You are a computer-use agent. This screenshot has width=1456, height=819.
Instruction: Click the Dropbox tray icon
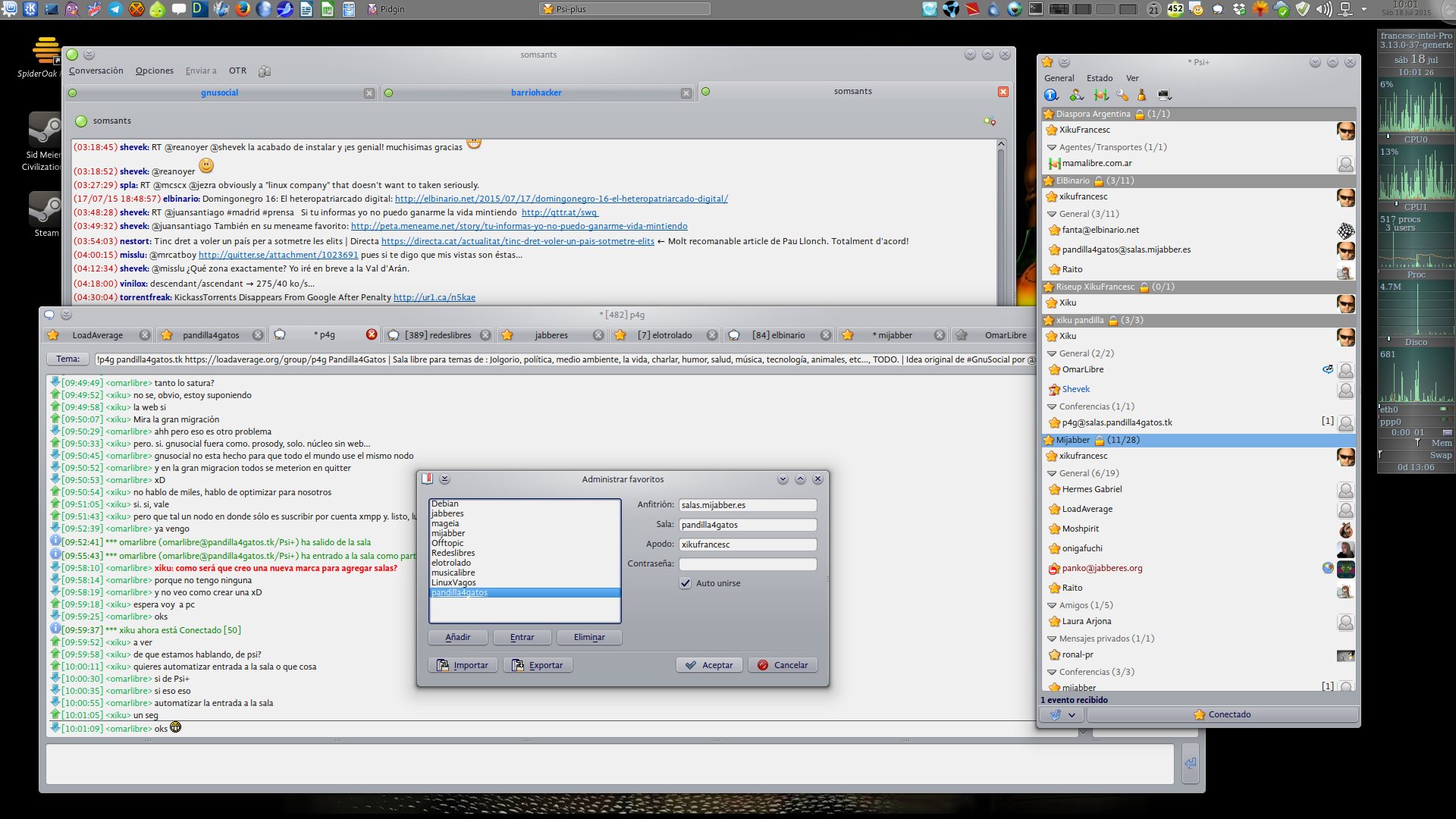(1239, 9)
